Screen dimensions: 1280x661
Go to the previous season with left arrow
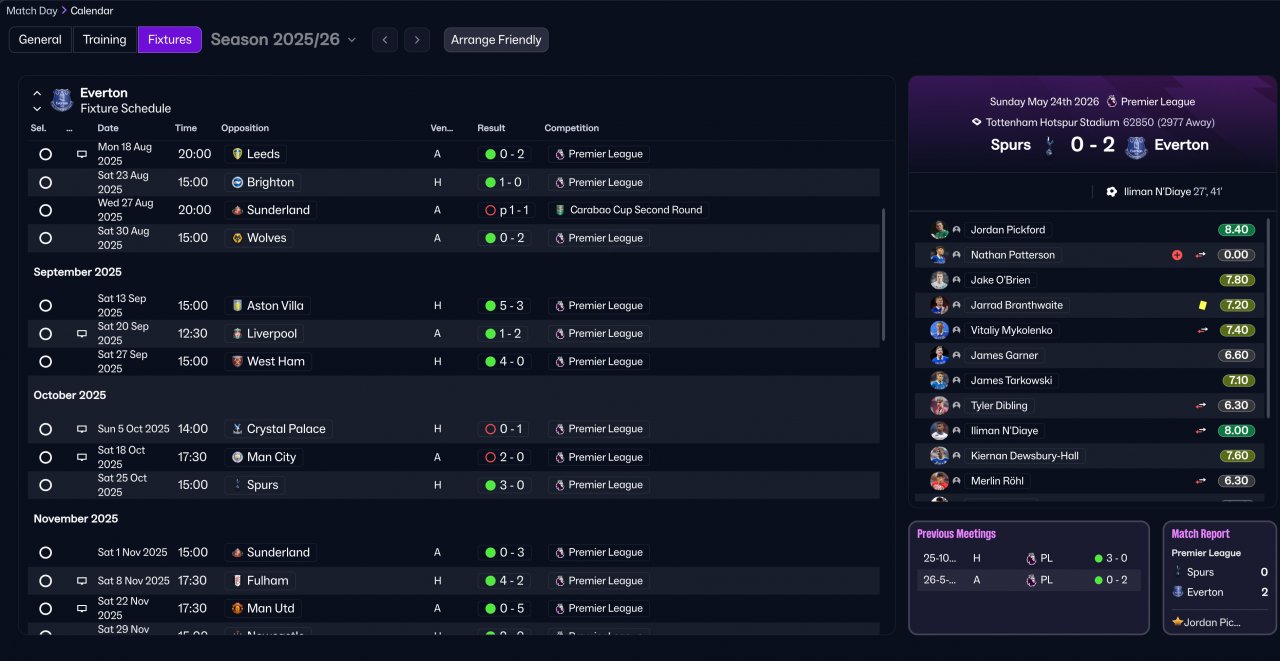tap(385, 40)
